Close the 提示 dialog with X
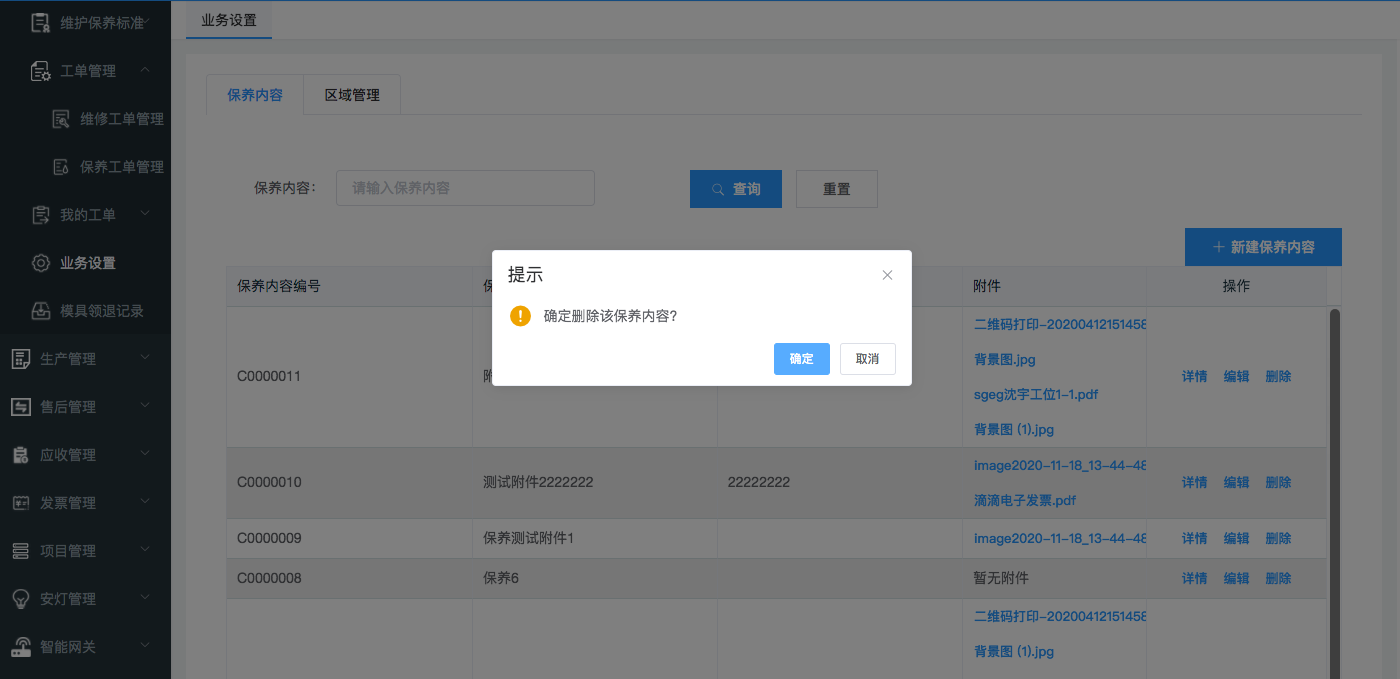Viewport: 1400px width, 679px height. pyautogui.click(x=887, y=275)
